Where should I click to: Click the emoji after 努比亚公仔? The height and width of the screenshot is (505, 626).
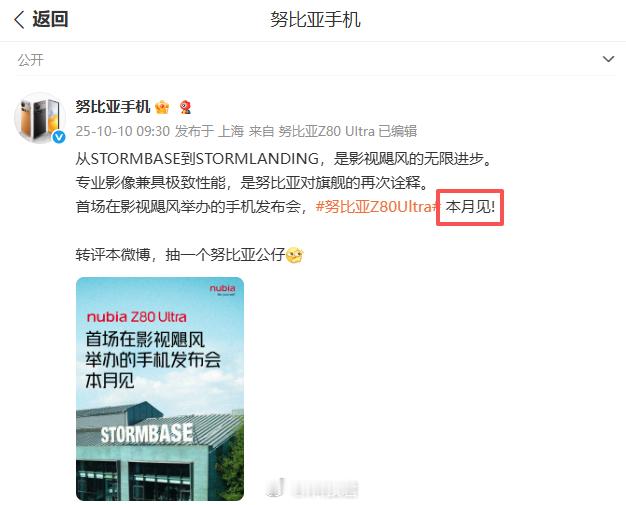pos(295,255)
